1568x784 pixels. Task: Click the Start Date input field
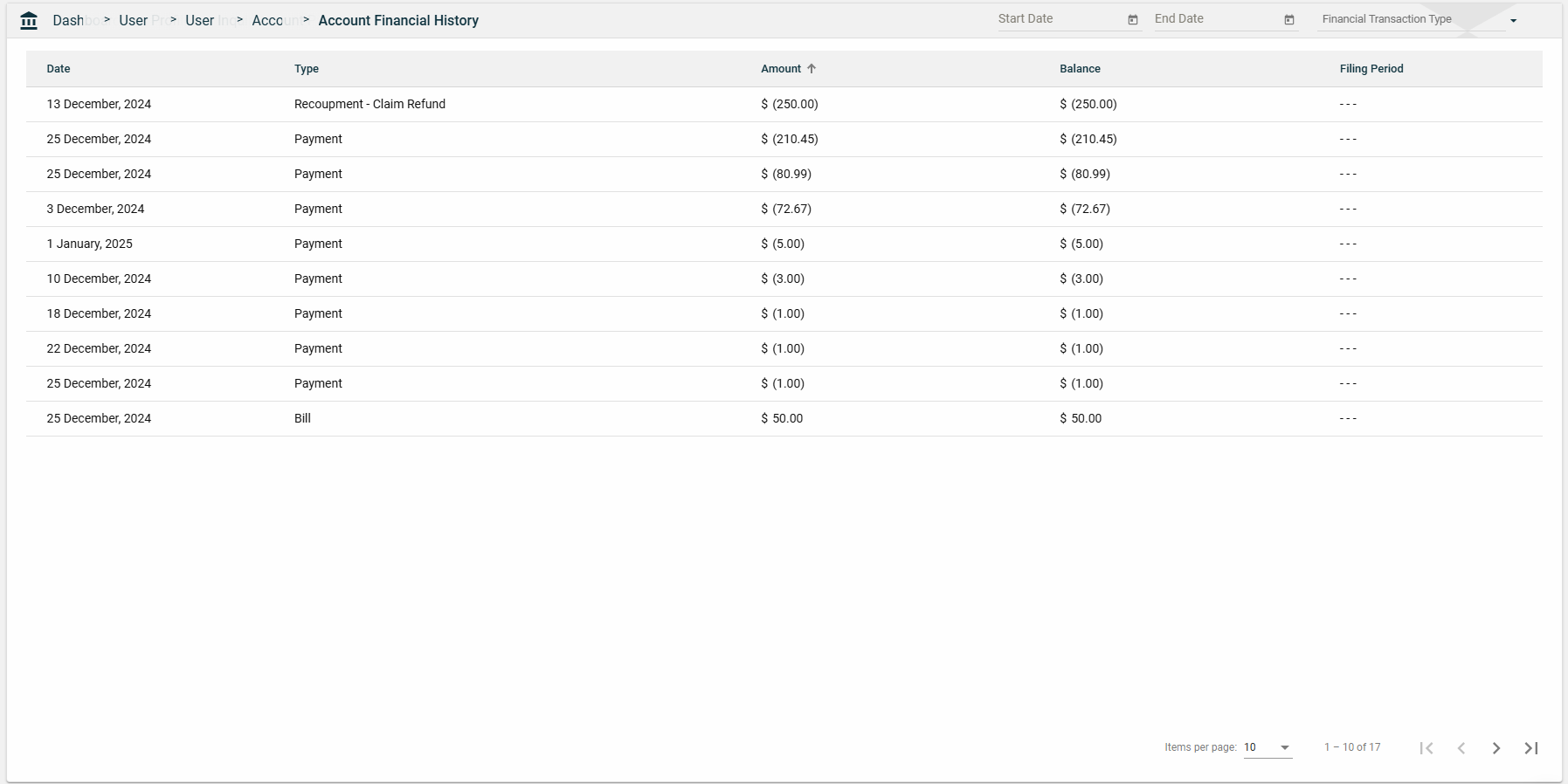[1059, 19]
